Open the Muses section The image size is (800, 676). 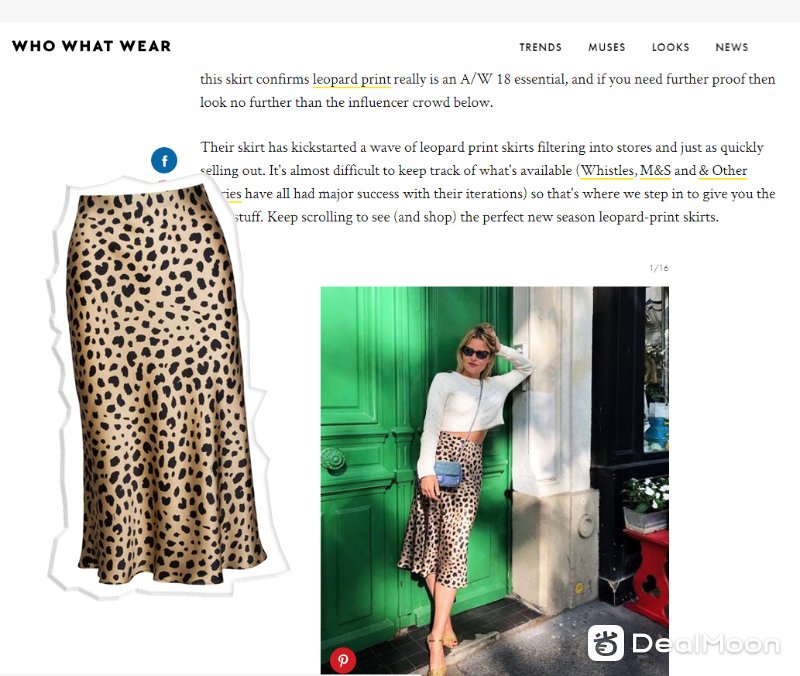[607, 47]
